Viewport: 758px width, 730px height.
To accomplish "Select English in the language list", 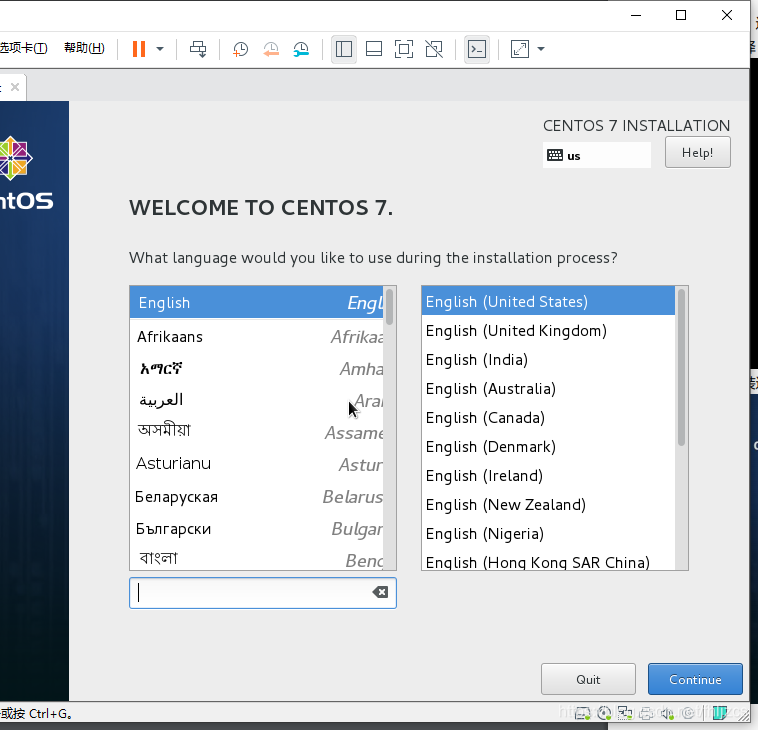I will tap(257, 302).
